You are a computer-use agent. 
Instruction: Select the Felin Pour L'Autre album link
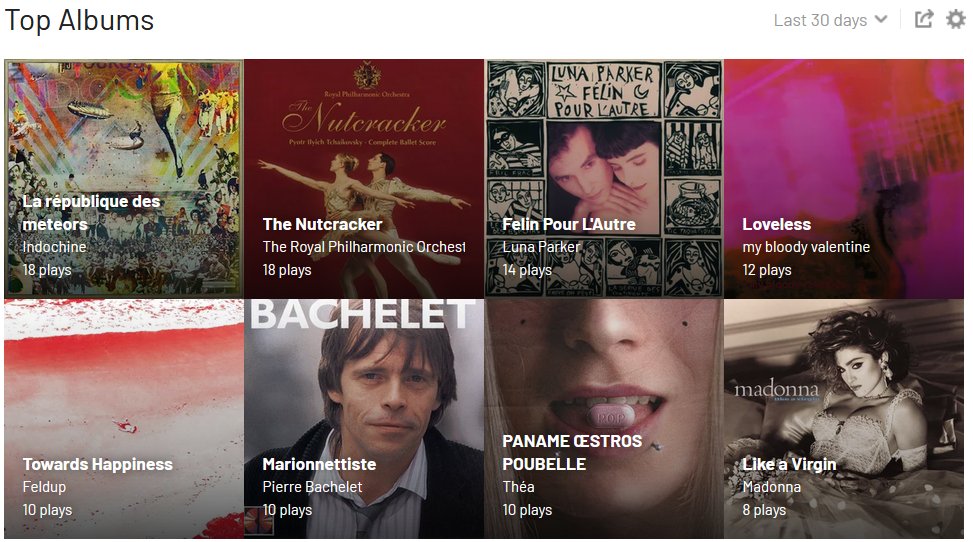[x=568, y=224]
